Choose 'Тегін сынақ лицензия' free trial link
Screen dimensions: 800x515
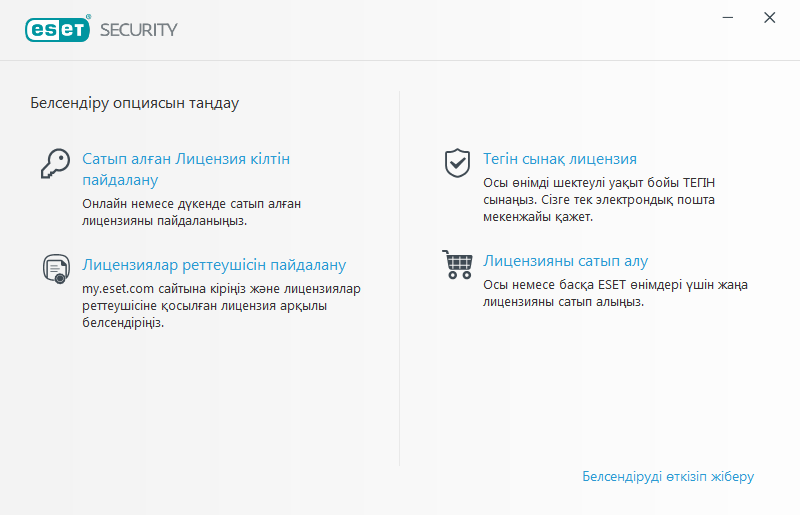[560, 159]
